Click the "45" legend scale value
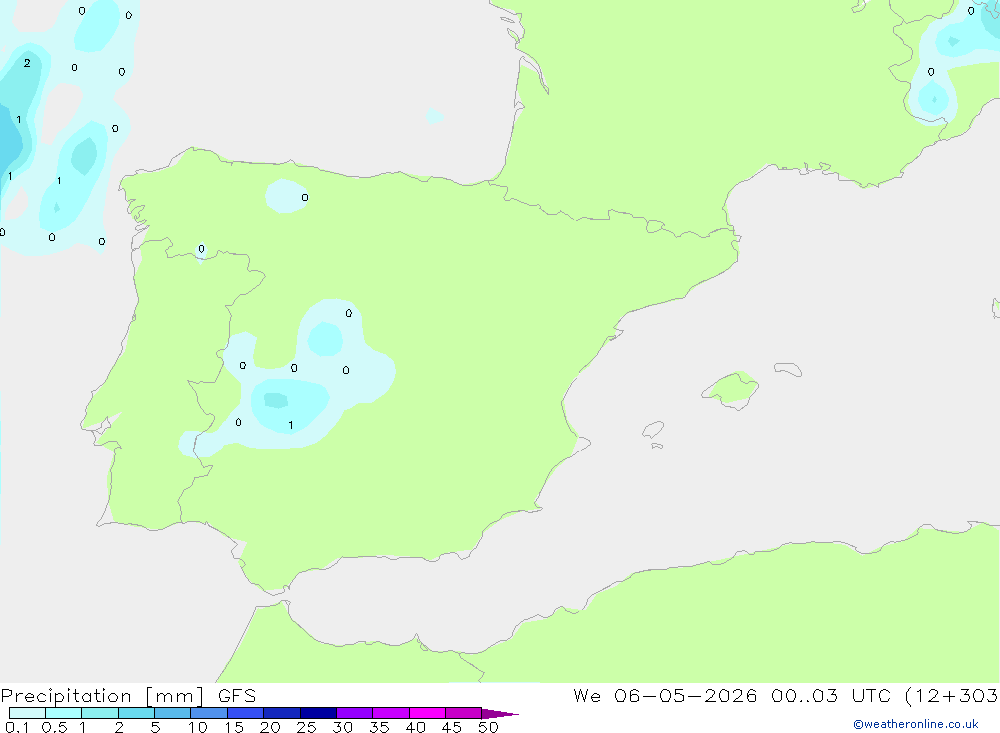Screen dimensions: 1000x733 (x=452, y=727)
